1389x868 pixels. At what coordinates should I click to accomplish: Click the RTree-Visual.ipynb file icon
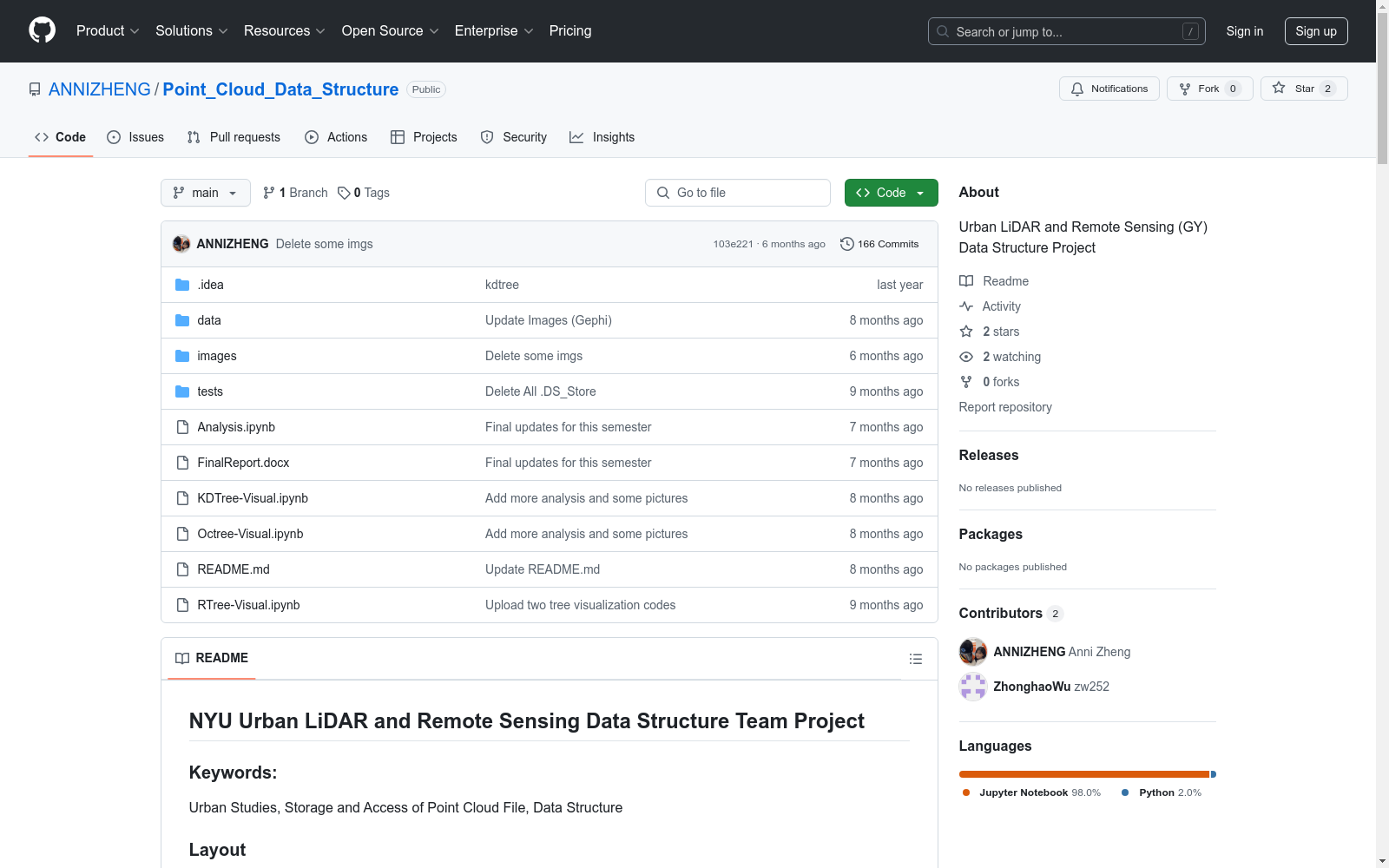182,605
